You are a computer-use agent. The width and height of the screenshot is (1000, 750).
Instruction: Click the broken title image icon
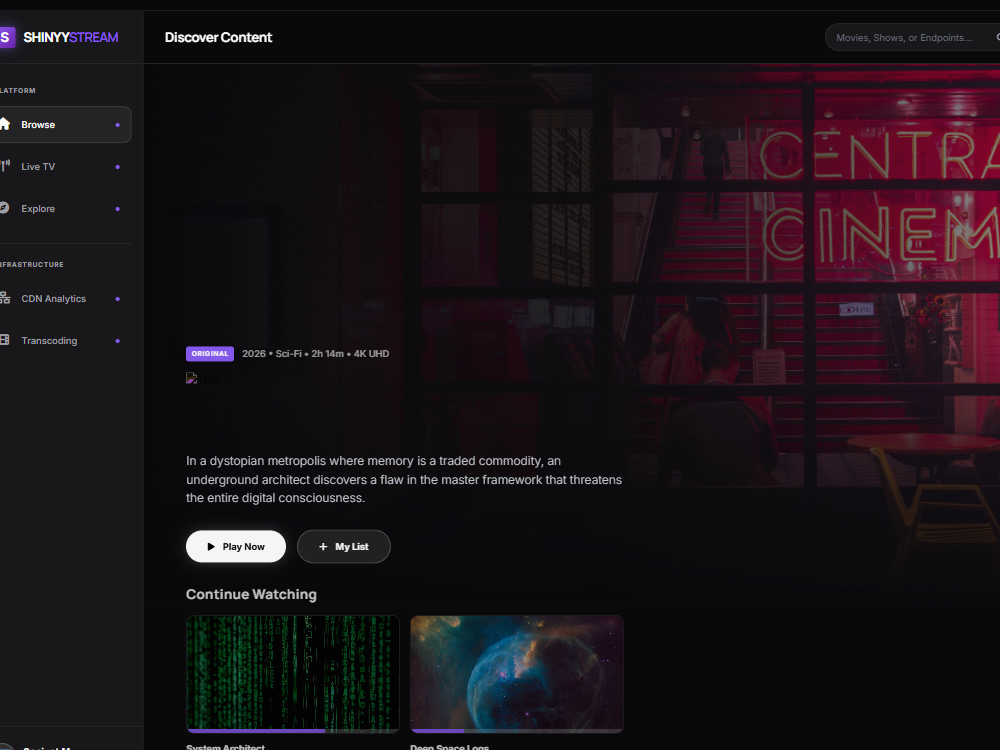(x=191, y=378)
